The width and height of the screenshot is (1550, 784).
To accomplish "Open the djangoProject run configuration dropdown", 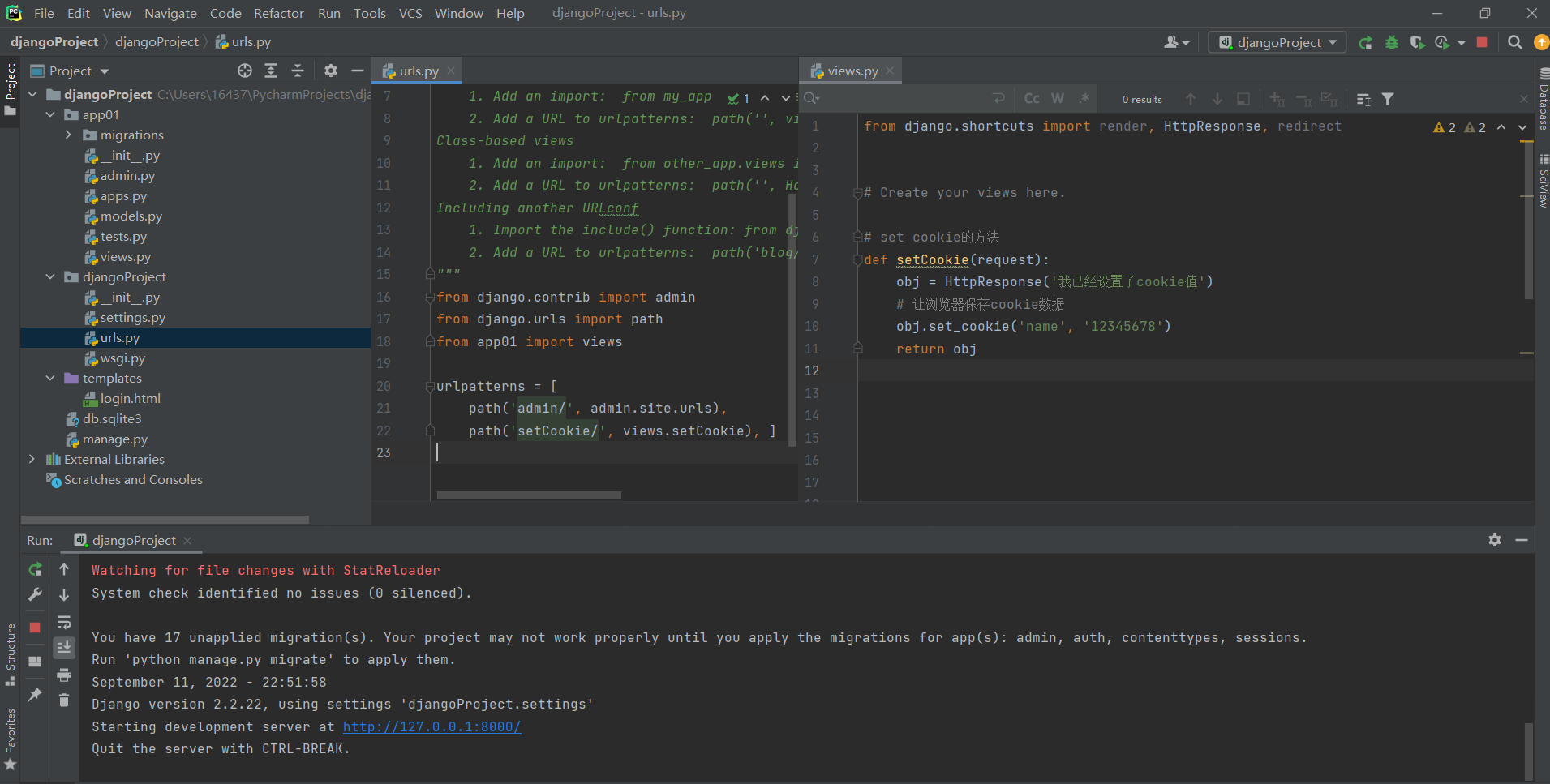I will coord(1277,42).
